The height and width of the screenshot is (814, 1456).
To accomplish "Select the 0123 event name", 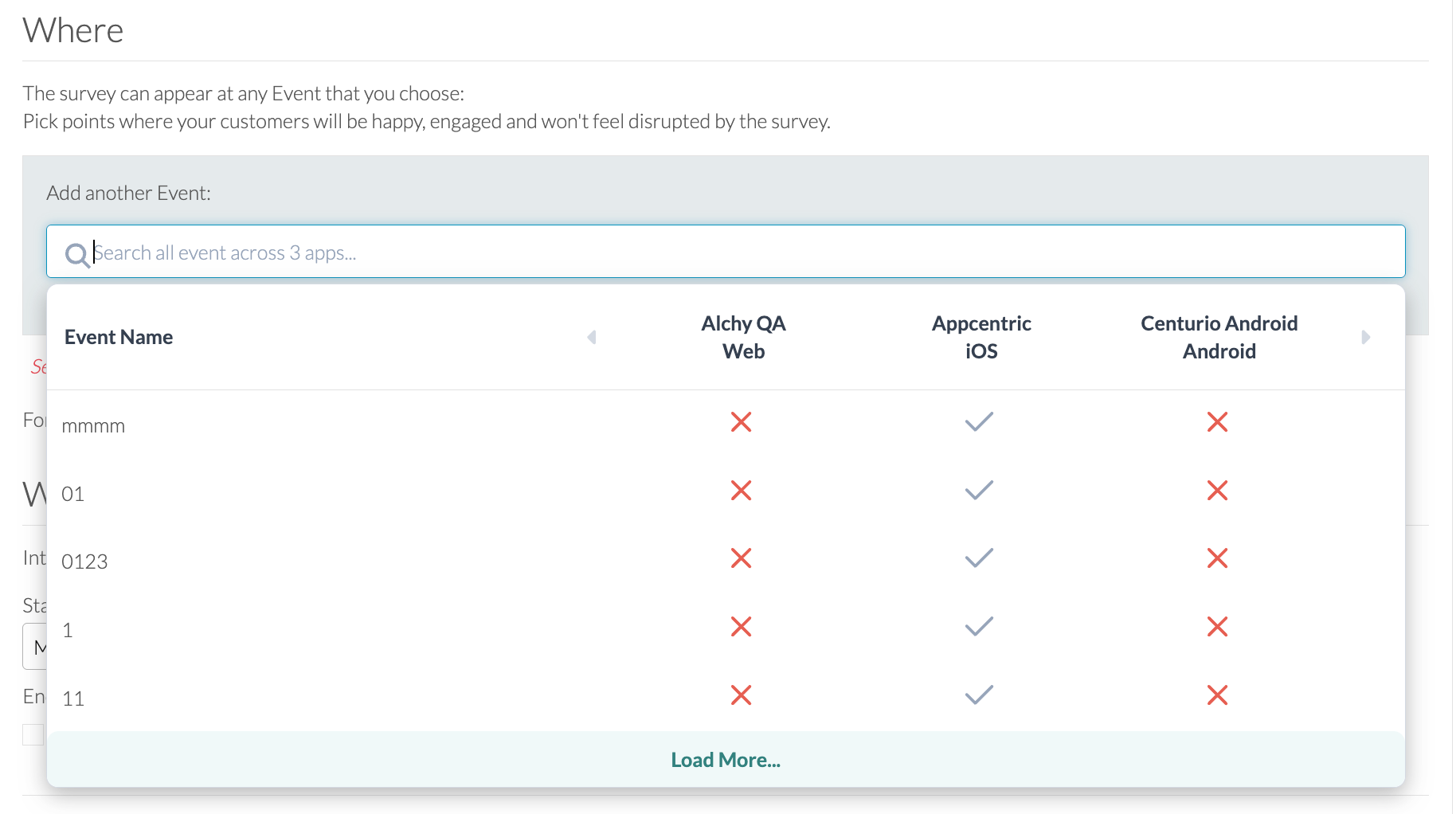I will [x=84, y=562].
